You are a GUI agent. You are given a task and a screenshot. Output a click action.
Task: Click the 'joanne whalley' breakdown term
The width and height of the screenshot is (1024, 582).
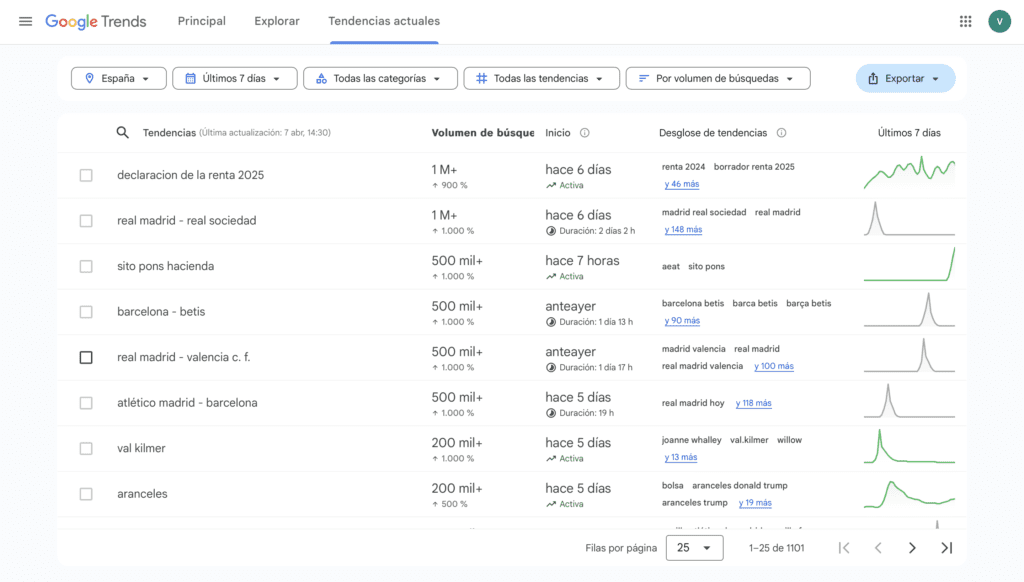pos(692,440)
